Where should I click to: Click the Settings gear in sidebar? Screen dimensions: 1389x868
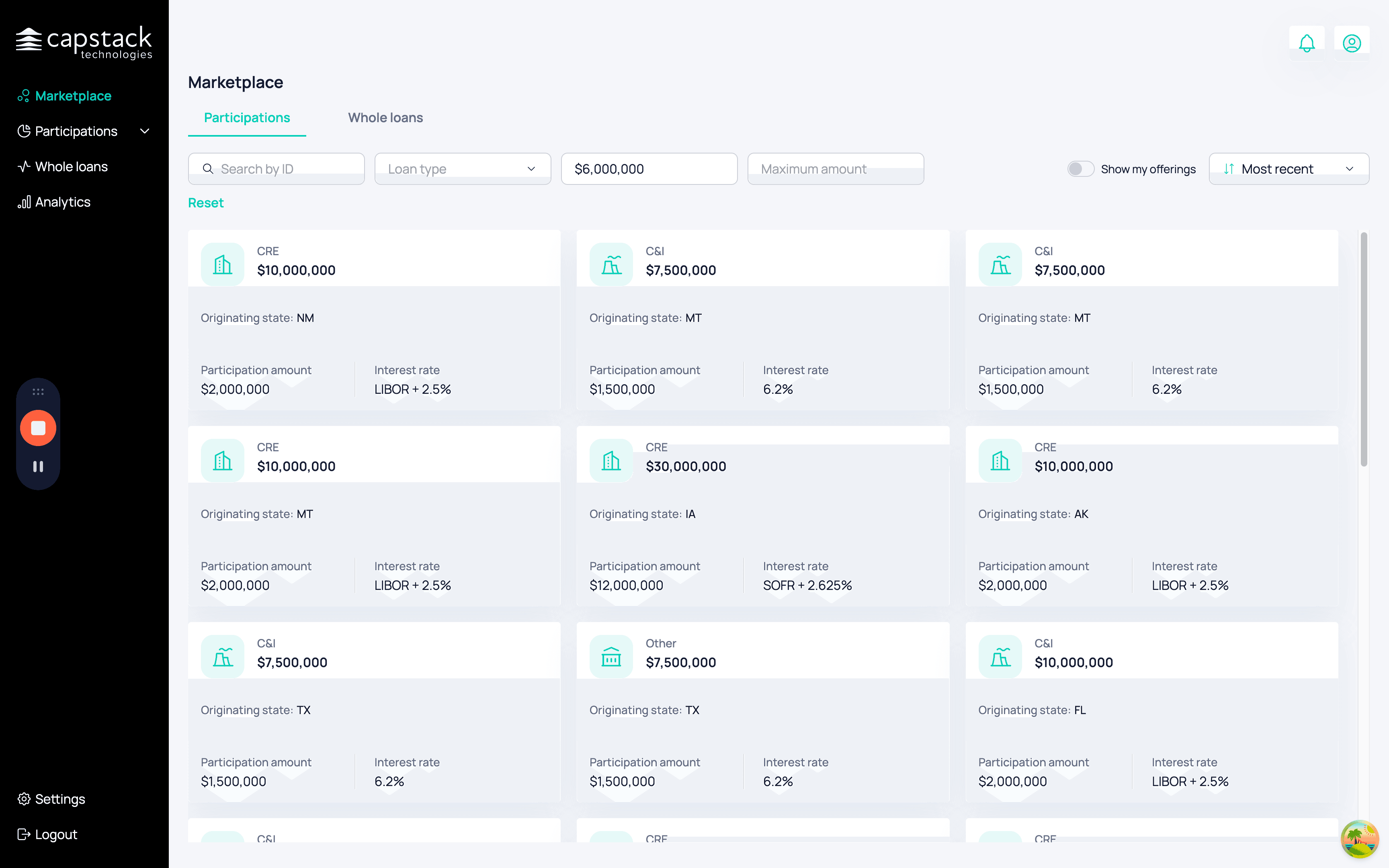[x=24, y=798]
